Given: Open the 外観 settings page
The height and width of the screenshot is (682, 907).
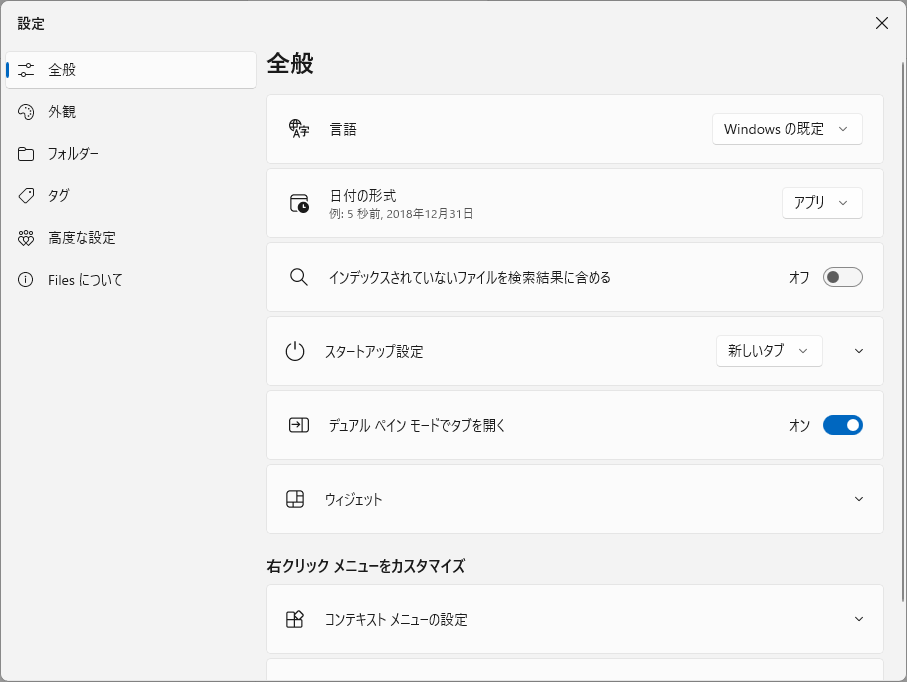Looking at the screenshot, I should pyautogui.click(x=131, y=112).
